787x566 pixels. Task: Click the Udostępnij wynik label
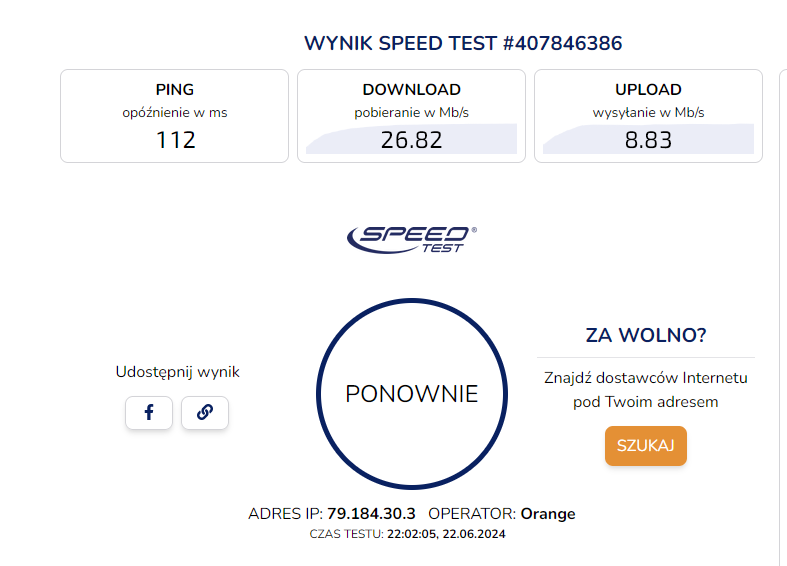tap(177, 372)
